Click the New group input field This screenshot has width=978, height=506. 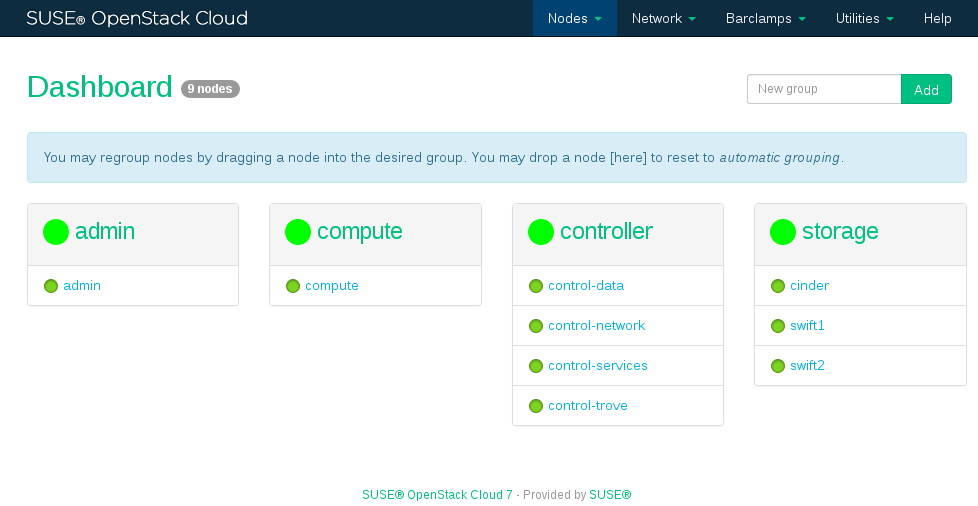[824, 89]
